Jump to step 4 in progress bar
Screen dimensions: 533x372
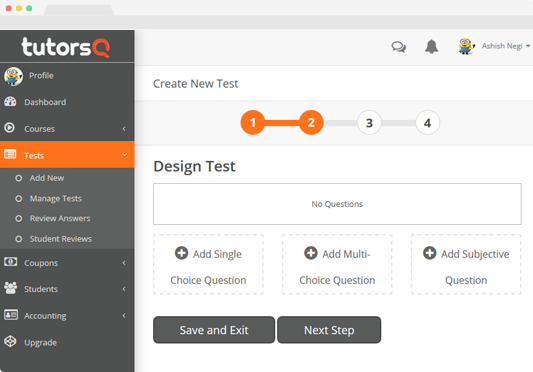(428, 122)
